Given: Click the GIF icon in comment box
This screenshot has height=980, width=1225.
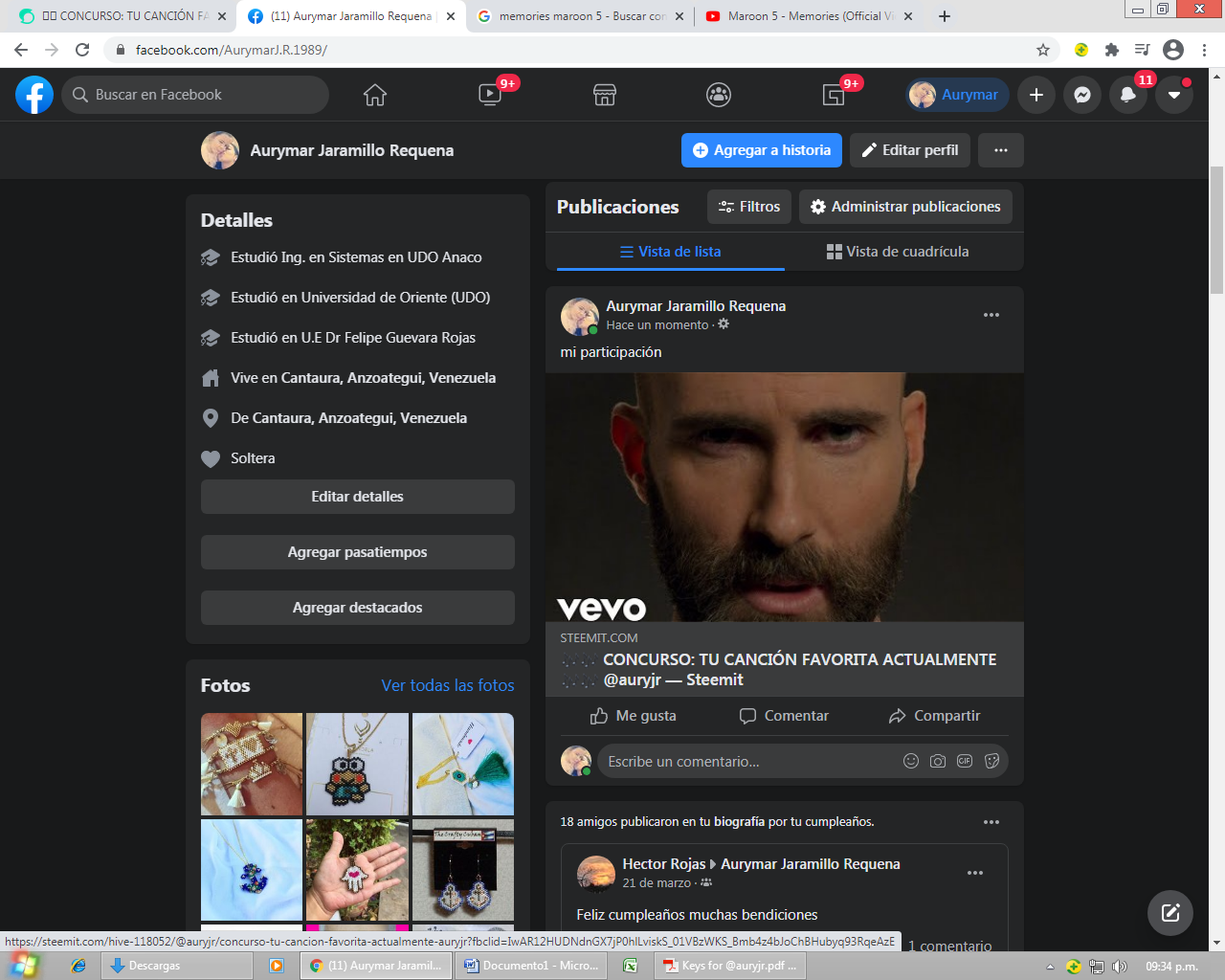Looking at the screenshot, I should [x=965, y=761].
